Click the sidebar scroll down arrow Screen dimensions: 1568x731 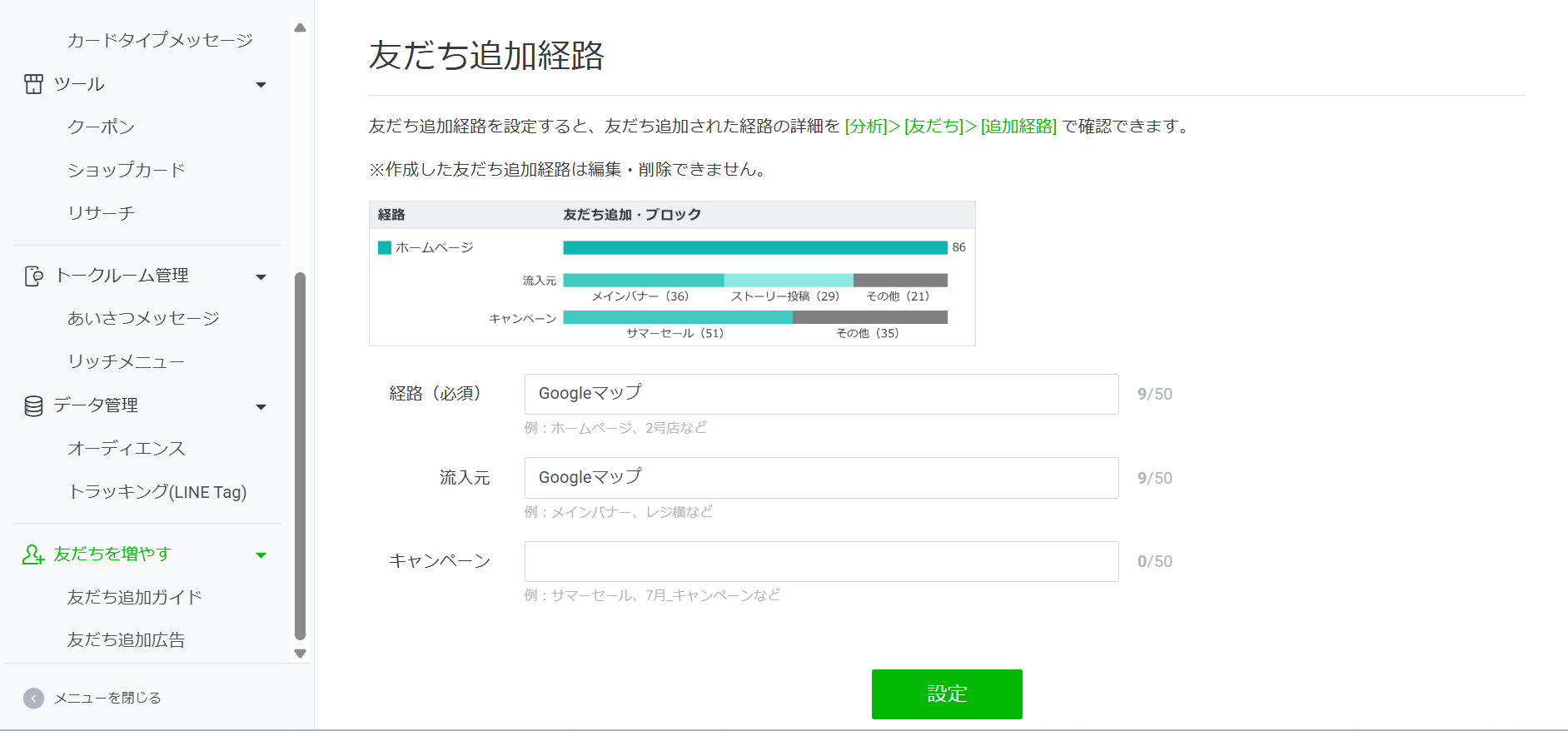(x=301, y=654)
